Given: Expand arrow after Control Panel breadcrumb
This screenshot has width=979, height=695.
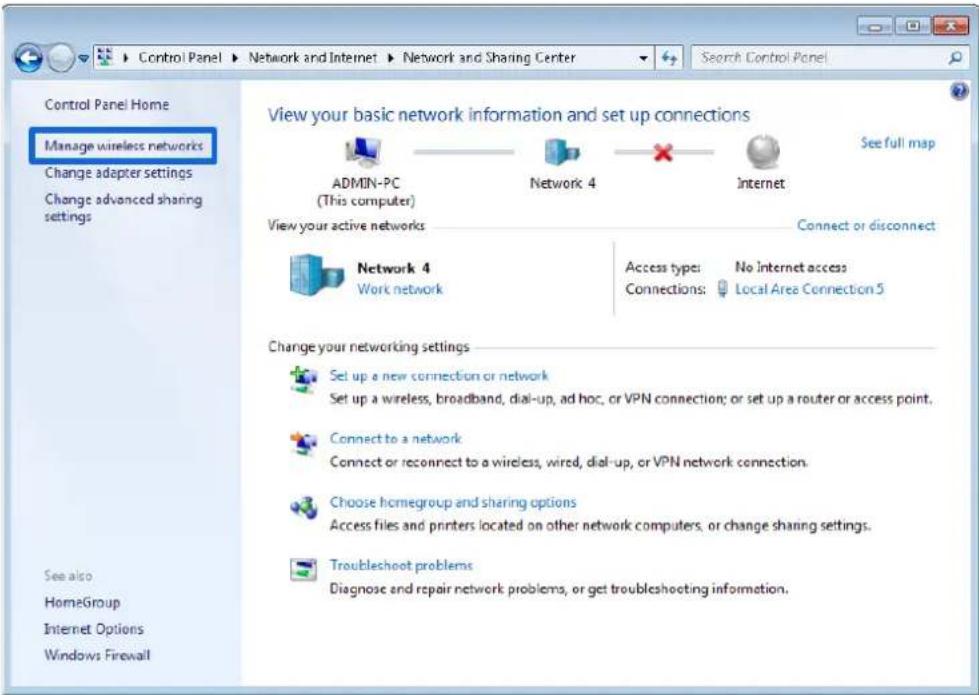Looking at the screenshot, I should tap(235, 58).
